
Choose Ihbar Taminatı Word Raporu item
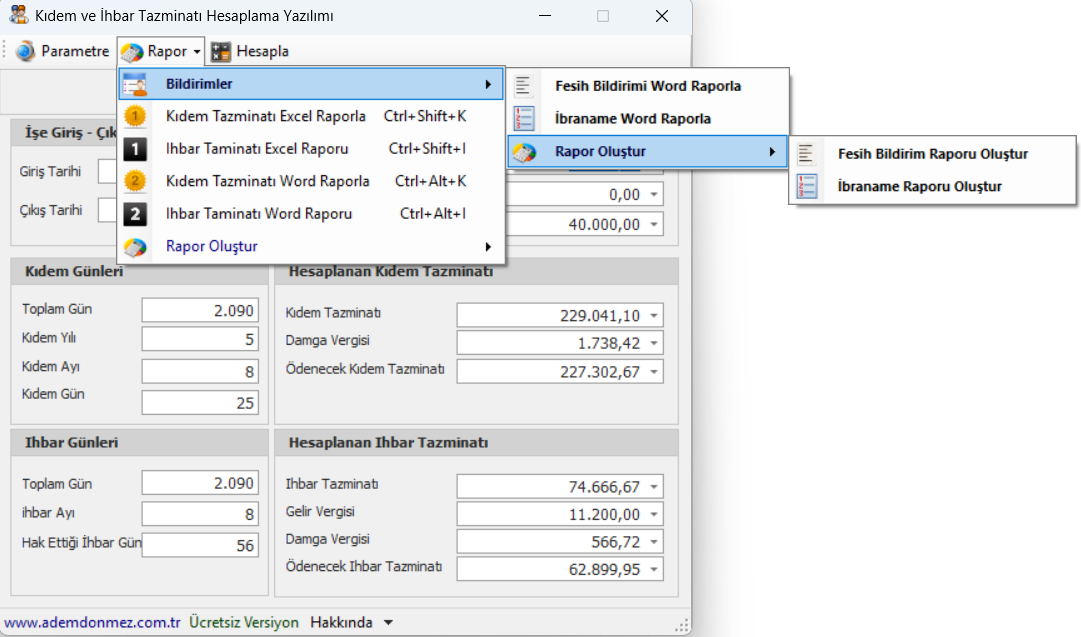[259, 214]
